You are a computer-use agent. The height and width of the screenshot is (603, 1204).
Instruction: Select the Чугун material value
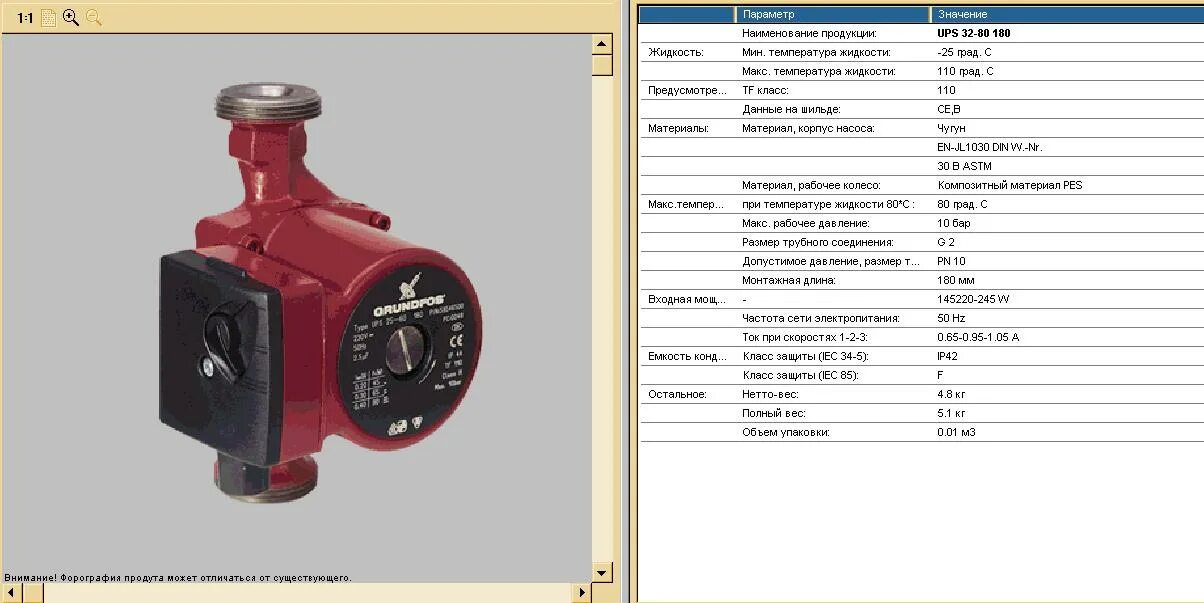951,128
